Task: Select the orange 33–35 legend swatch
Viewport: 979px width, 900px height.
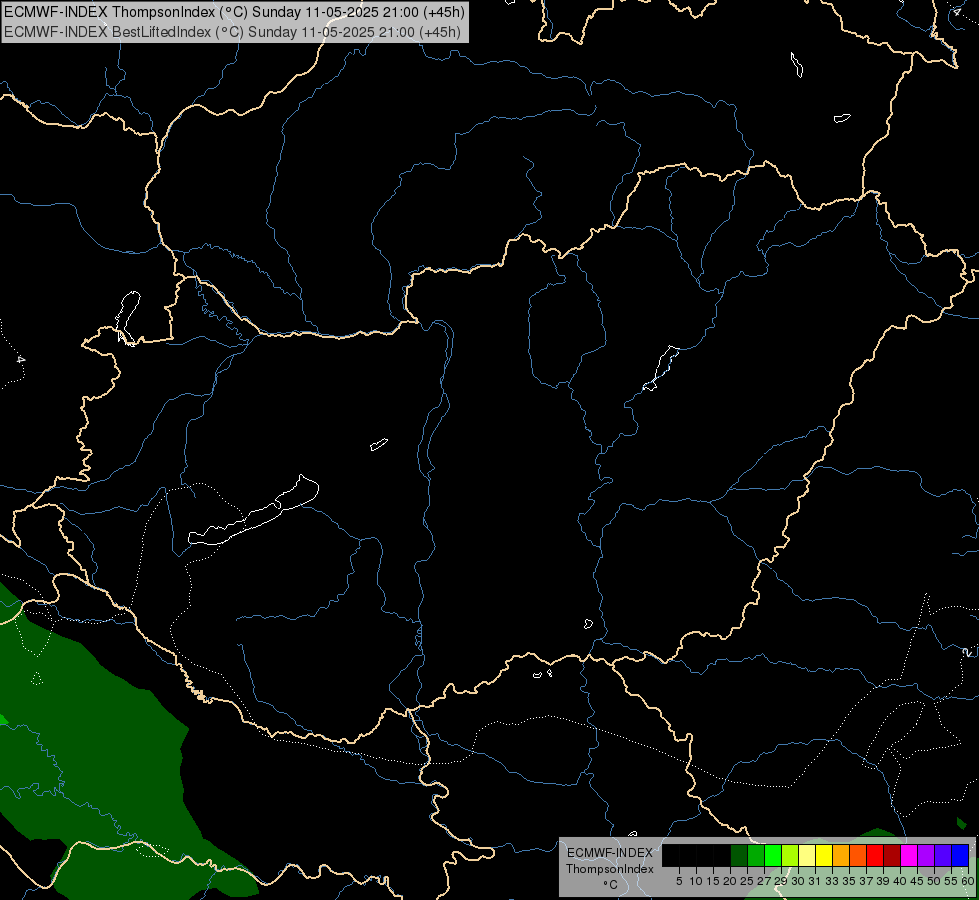Action: click(841, 855)
